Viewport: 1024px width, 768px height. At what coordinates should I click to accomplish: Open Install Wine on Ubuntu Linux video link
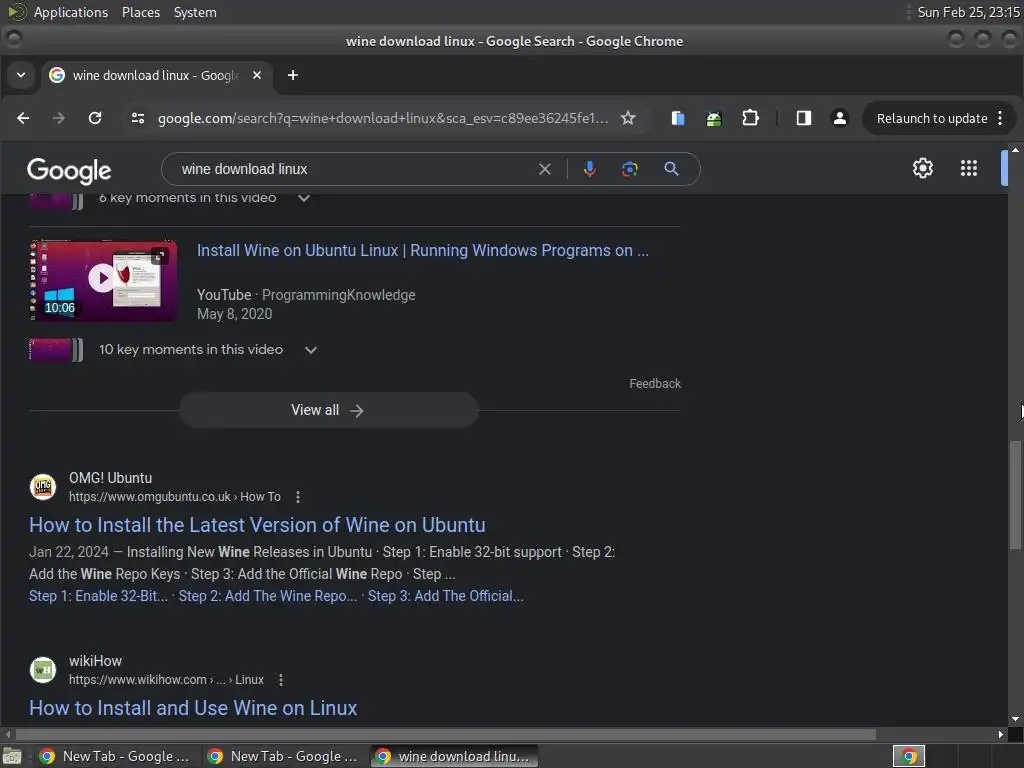coord(423,251)
